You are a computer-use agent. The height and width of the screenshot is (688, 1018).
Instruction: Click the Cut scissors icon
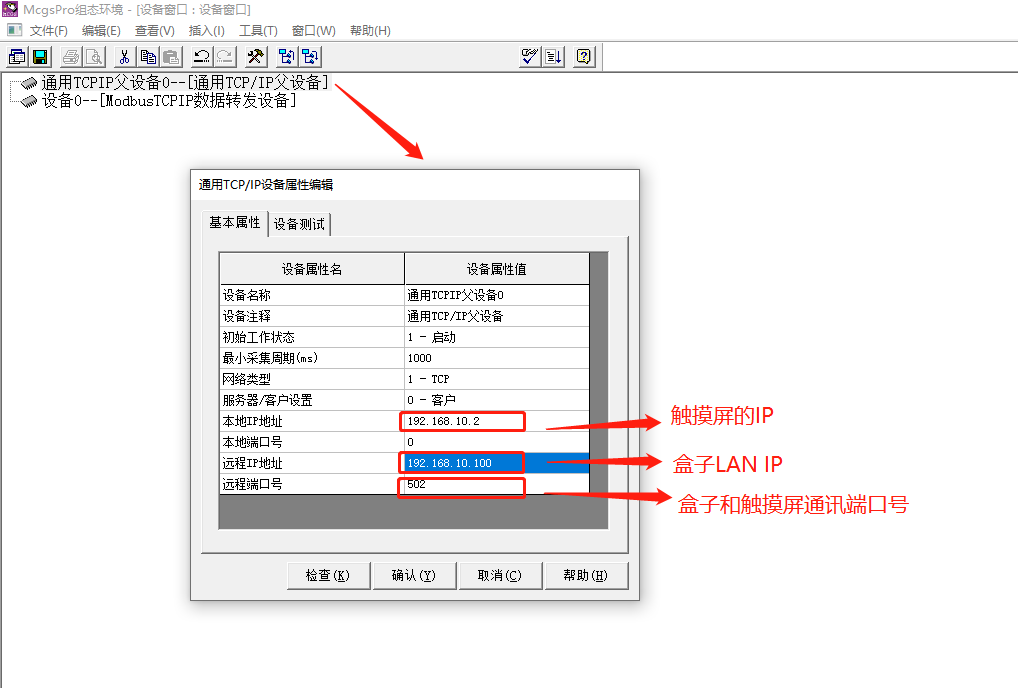[125, 57]
